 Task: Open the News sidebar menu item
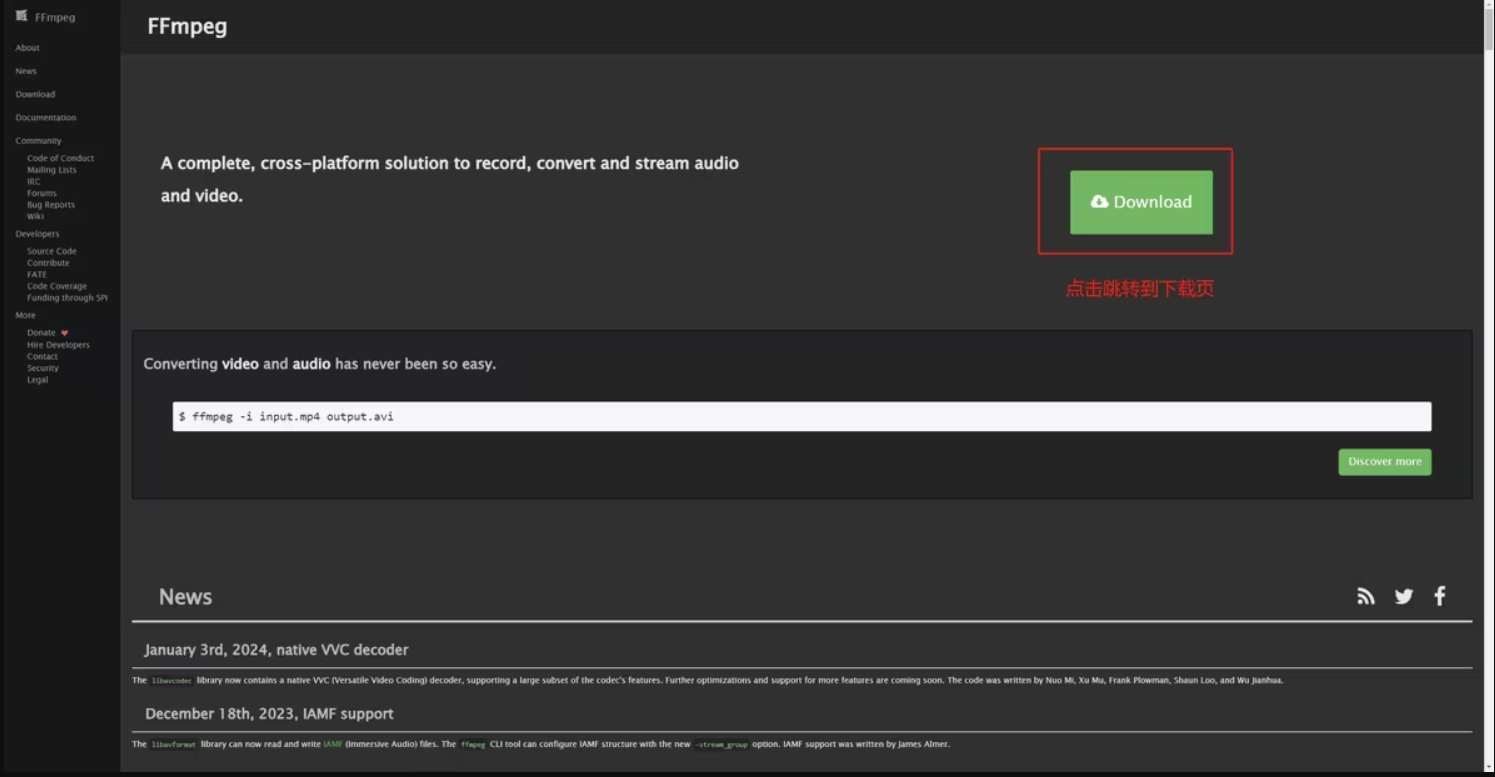point(26,71)
